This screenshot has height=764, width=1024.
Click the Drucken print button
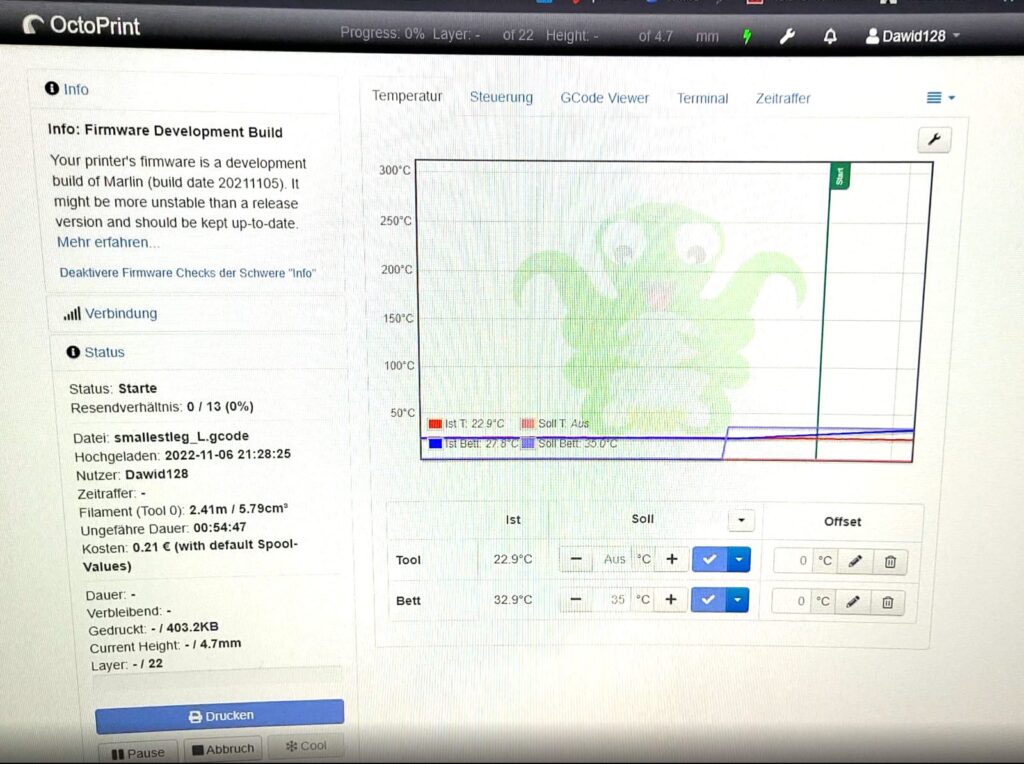click(x=220, y=716)
